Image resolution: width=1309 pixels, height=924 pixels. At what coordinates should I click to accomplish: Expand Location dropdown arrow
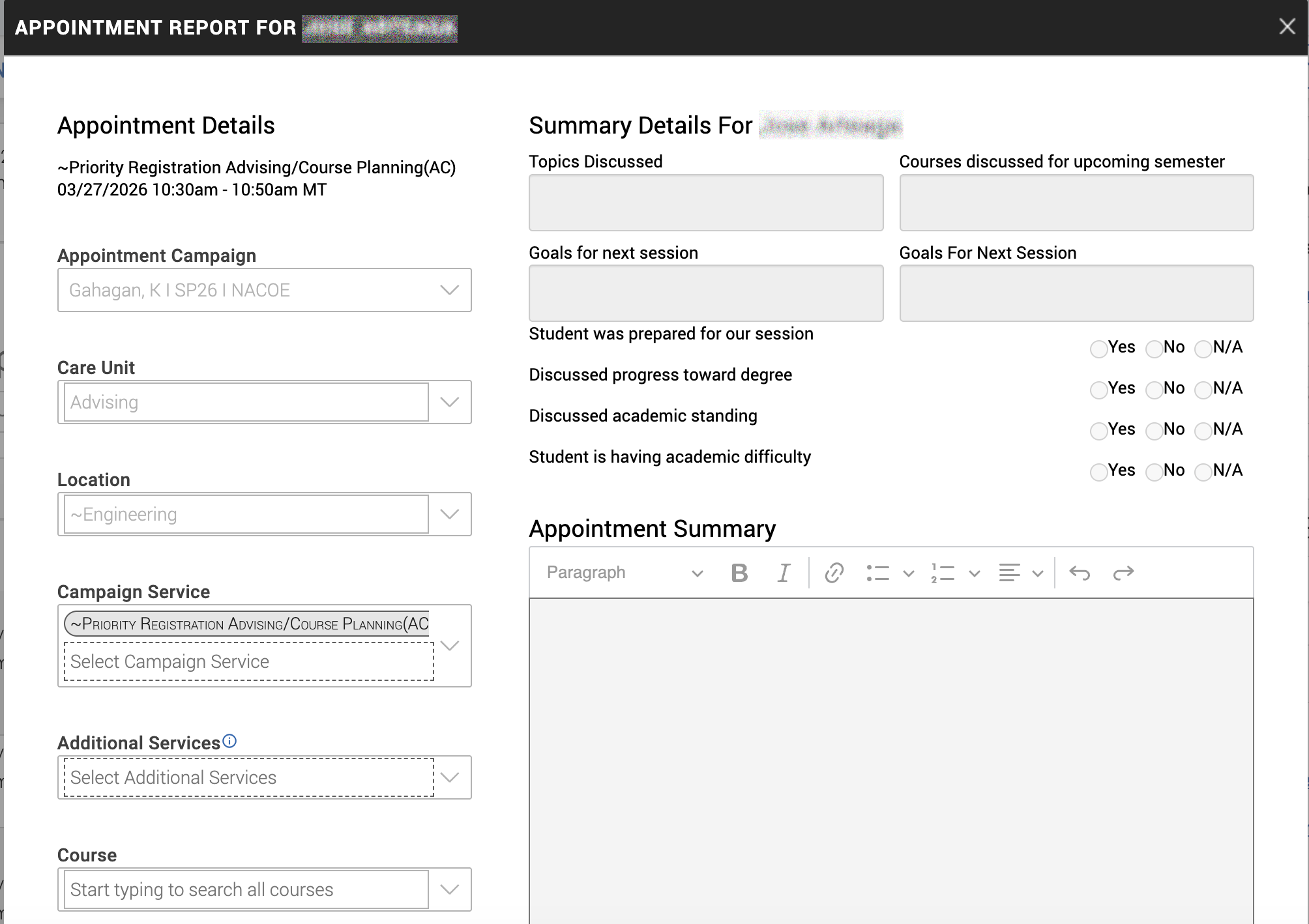450,514
